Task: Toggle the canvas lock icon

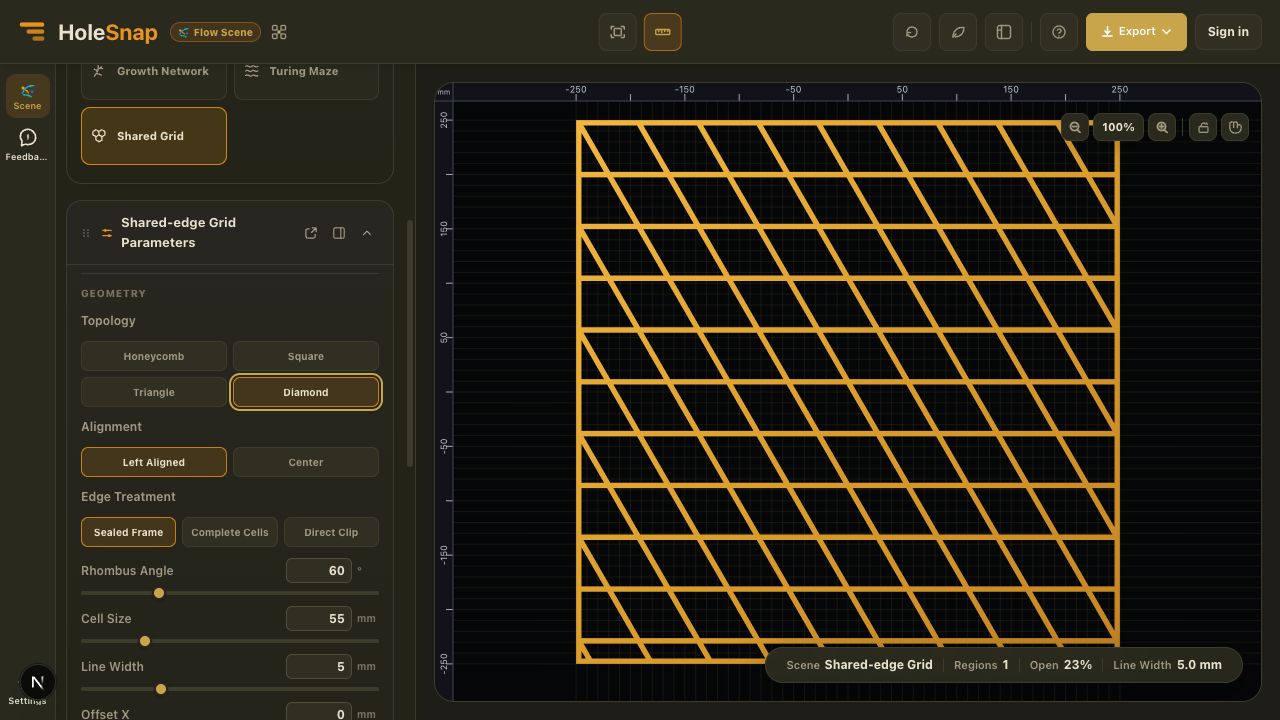Action: [x=1203, y=127]
